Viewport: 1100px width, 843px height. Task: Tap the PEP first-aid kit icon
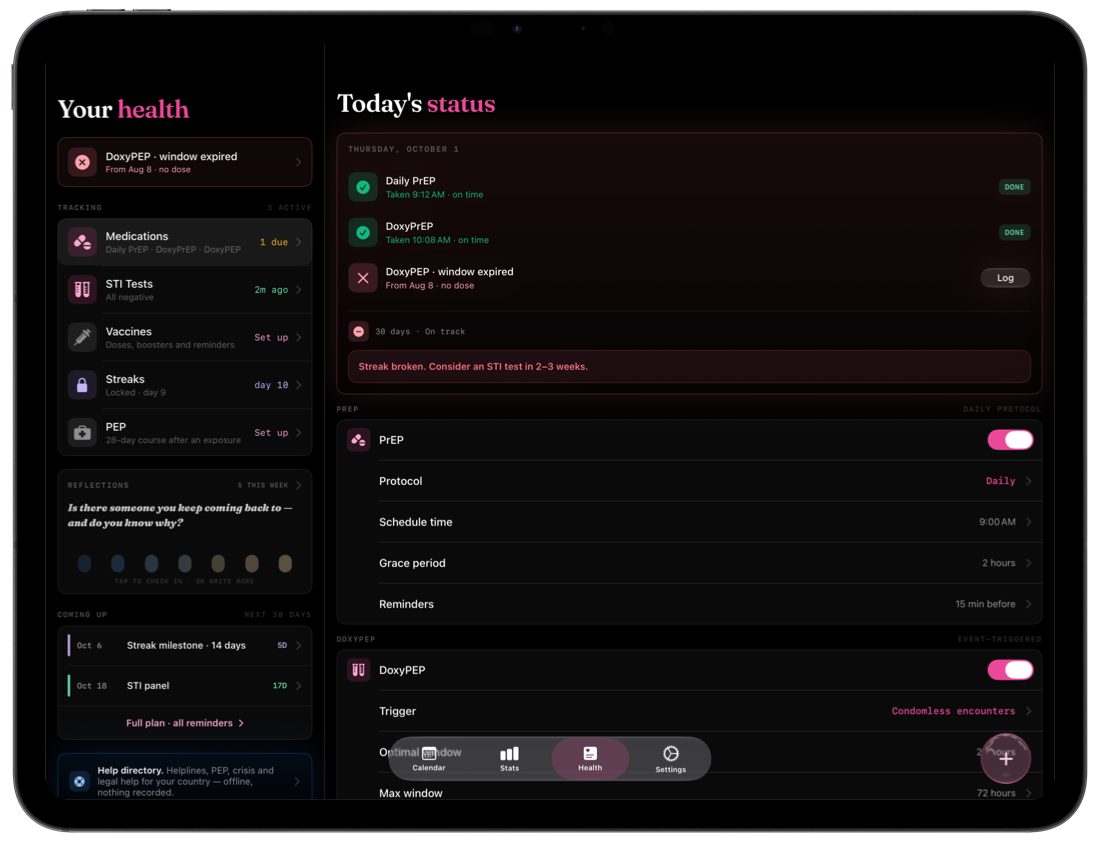(82, 433)
